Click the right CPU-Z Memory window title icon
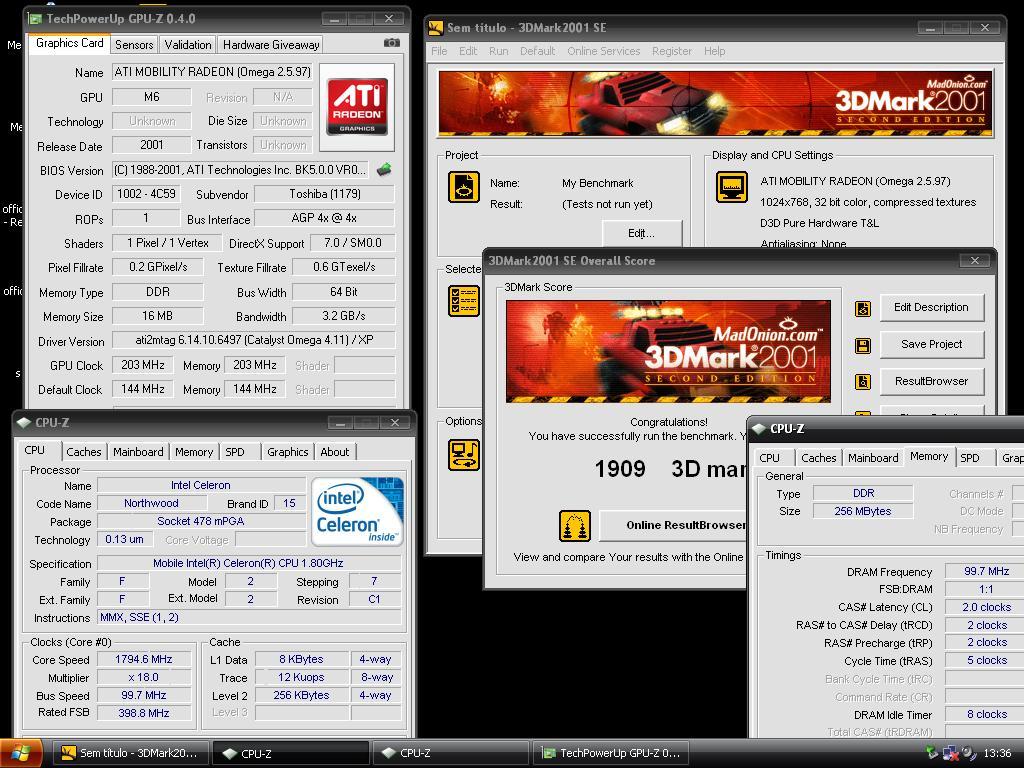Image resolution: width=1024 pixels, height=768 pixels. click(759, 429)
